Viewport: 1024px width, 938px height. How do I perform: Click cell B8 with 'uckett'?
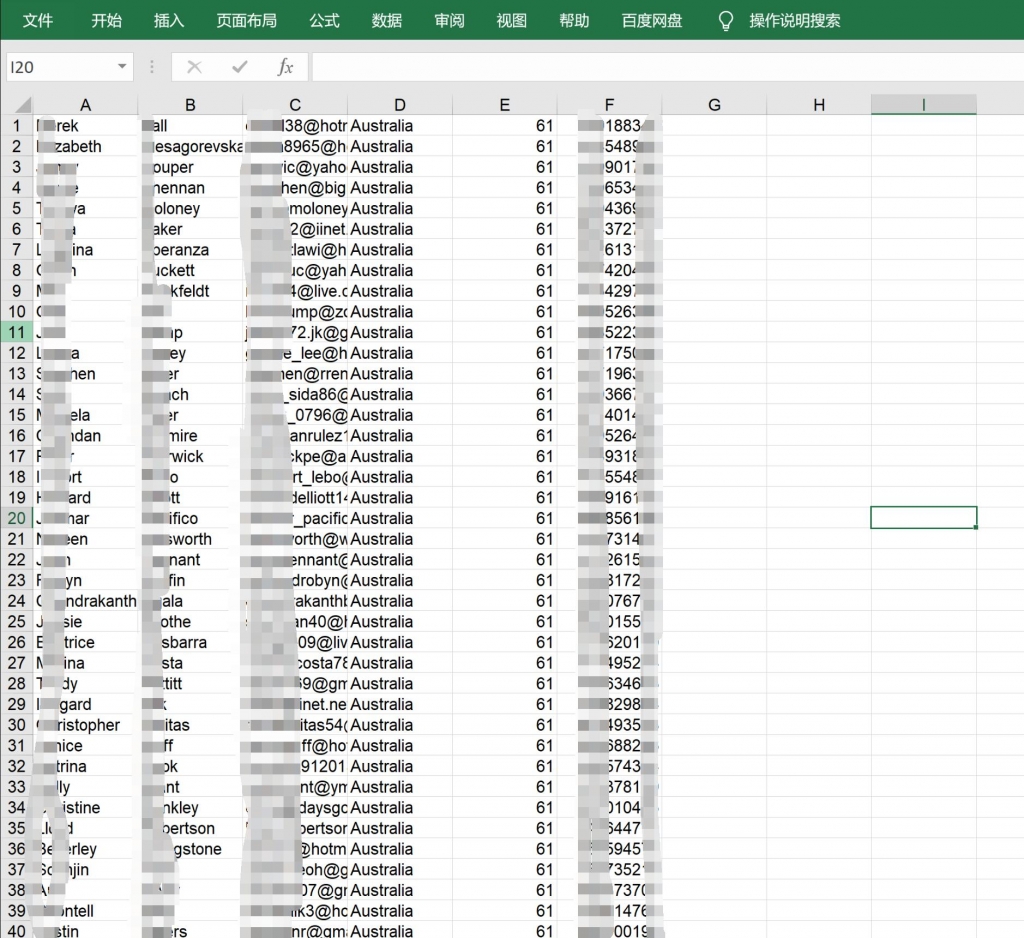(190, 270)
